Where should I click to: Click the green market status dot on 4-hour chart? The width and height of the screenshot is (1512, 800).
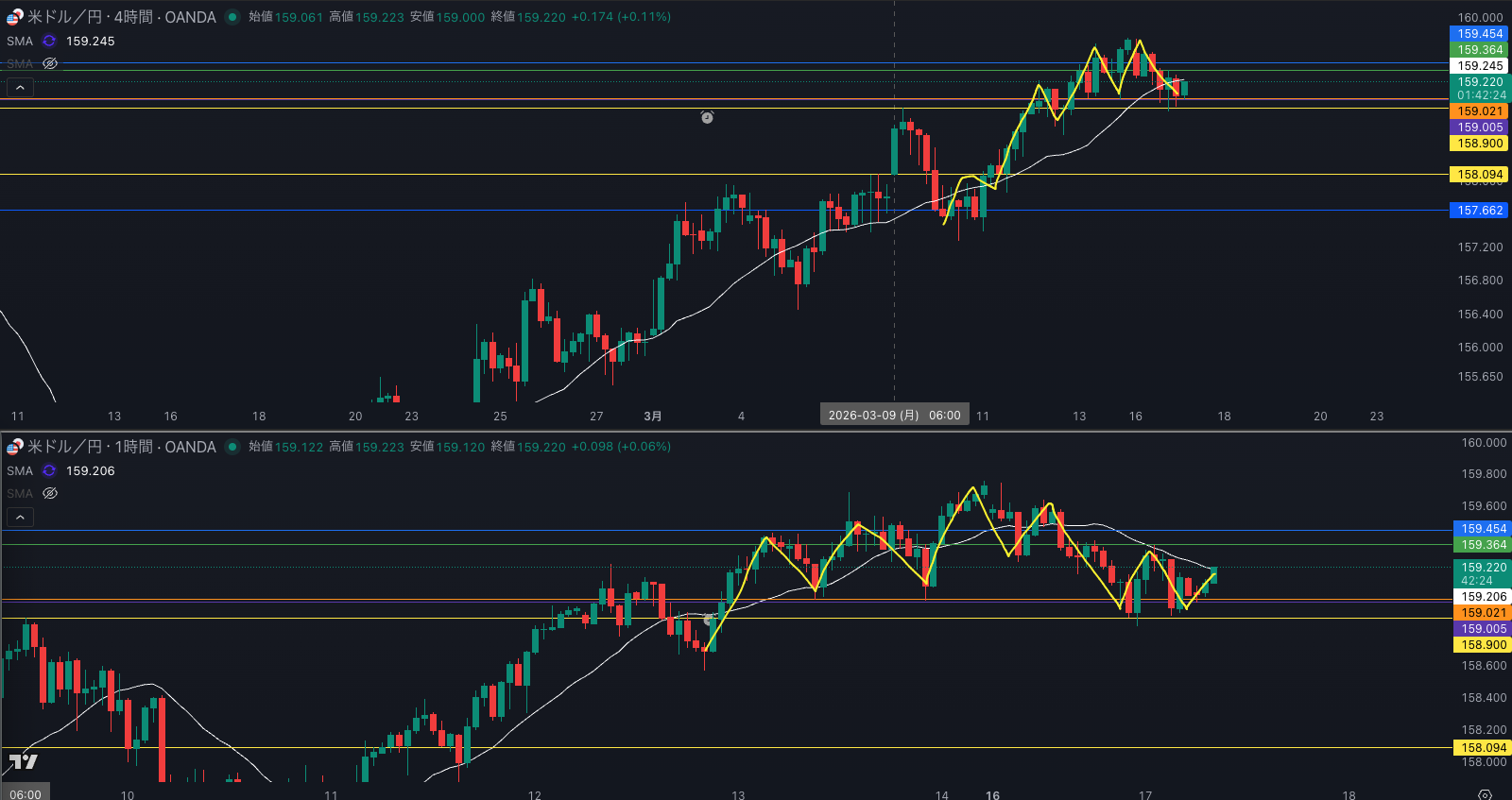[232, 17]
